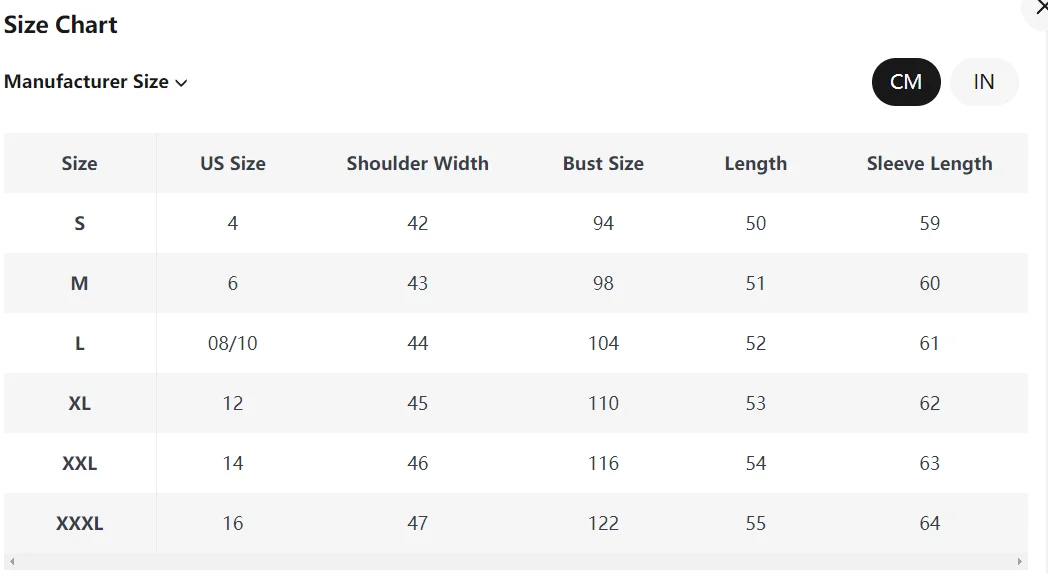Click the horizontal scrollbar right arrow

coord(1020,562)
